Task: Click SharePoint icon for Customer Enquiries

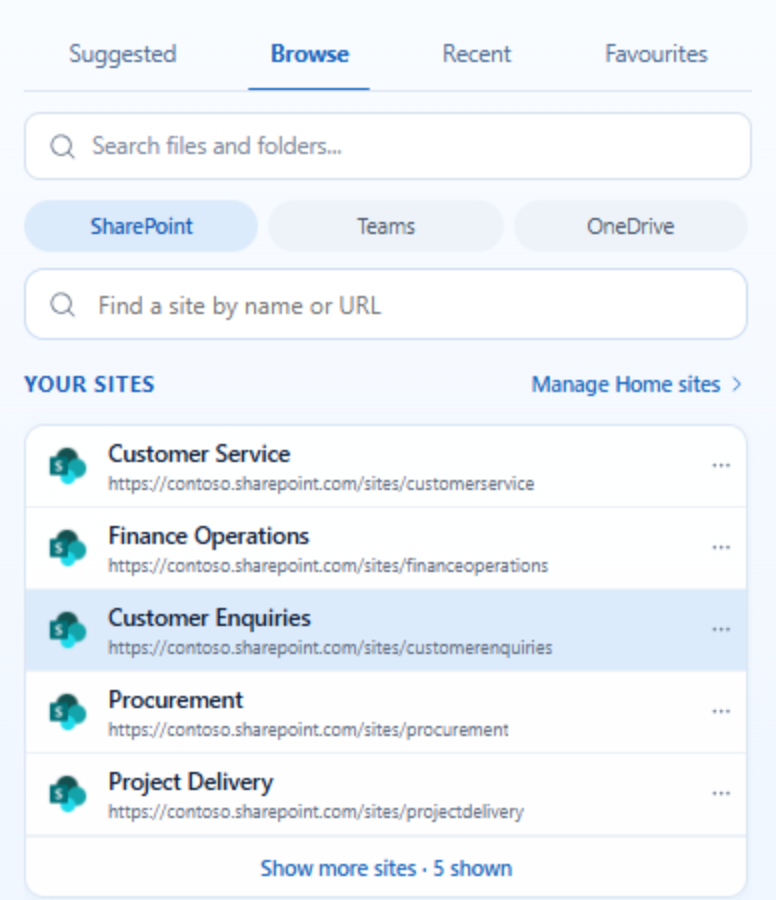Action: tap(68, 630)
